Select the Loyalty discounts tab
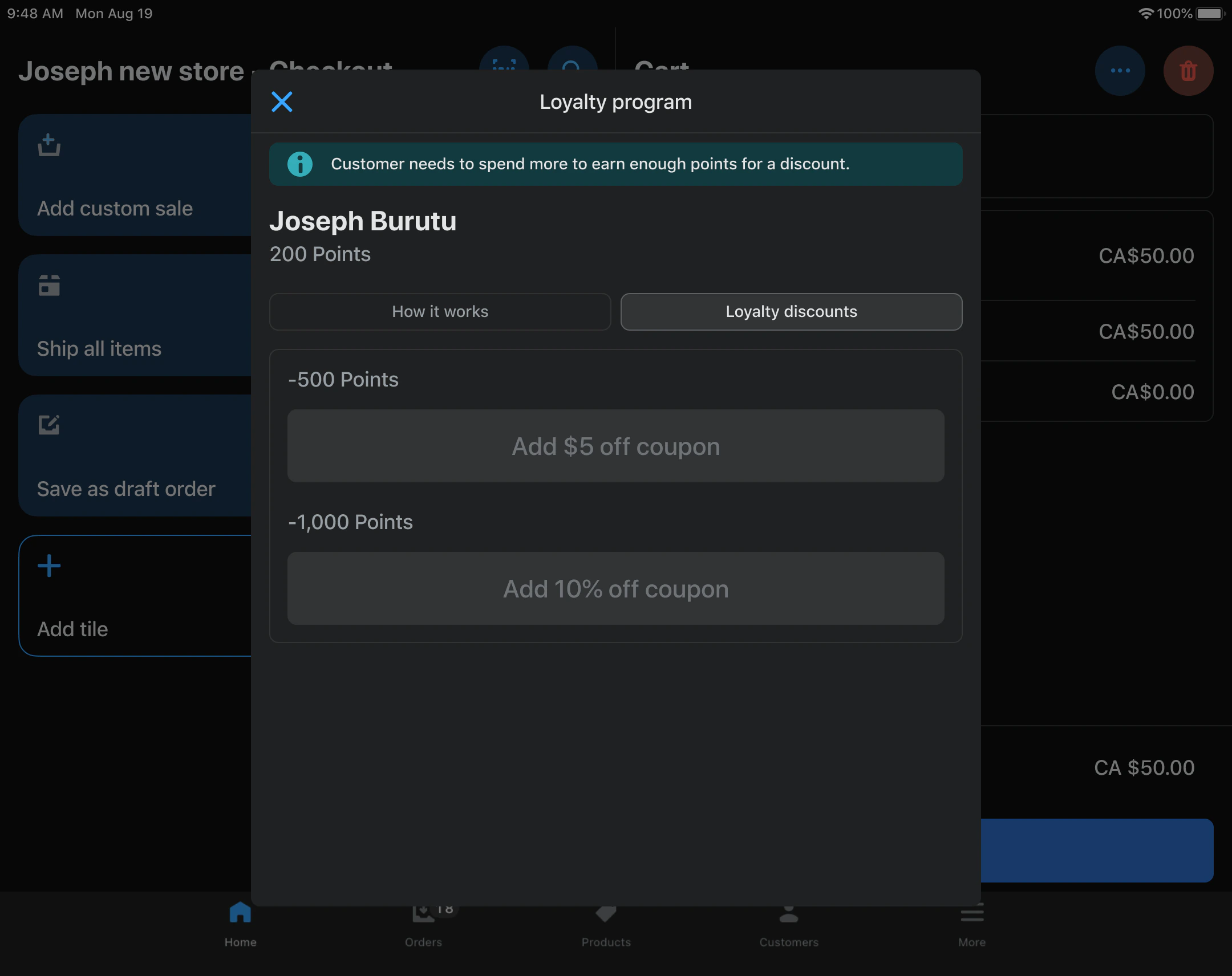Screen dimensions: 1232x976 (x=791, y=312)
